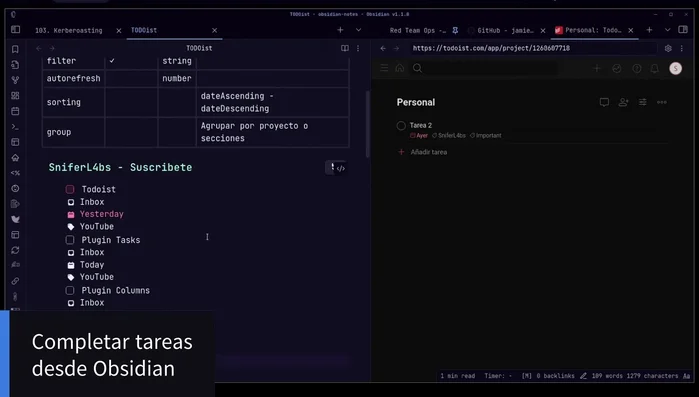Open the Todoist user avatar S
The image size is (699, 397).
(x=675, y=68)
